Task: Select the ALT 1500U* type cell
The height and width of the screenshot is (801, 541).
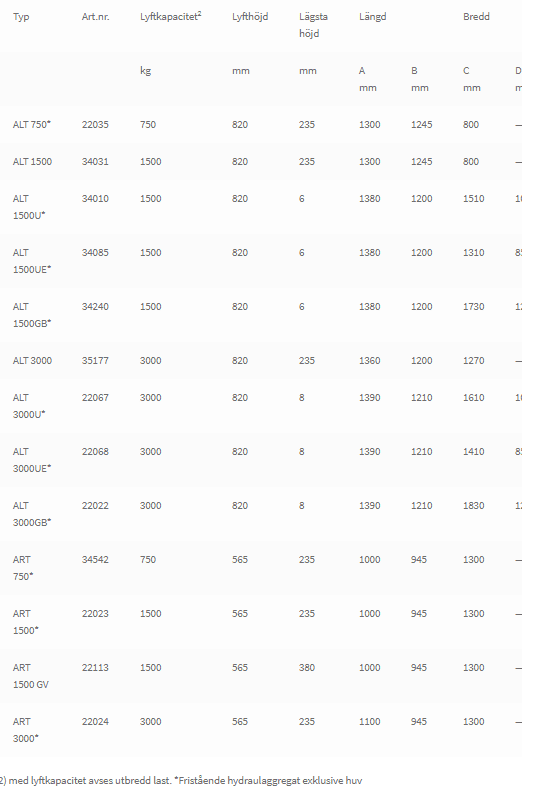Action: pos(29,207)
